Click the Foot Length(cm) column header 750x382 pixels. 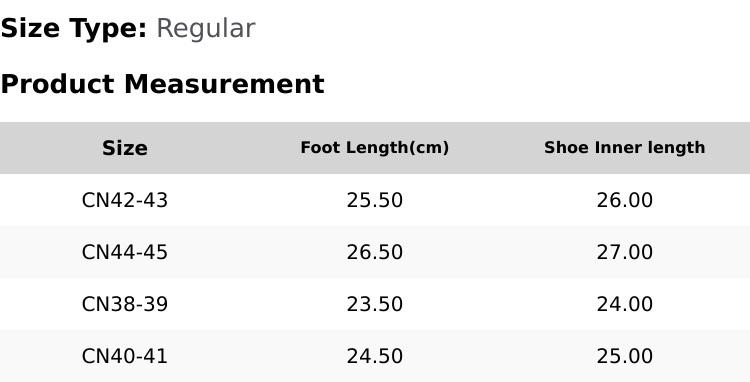pyautogui.click(x=375, y=148)
